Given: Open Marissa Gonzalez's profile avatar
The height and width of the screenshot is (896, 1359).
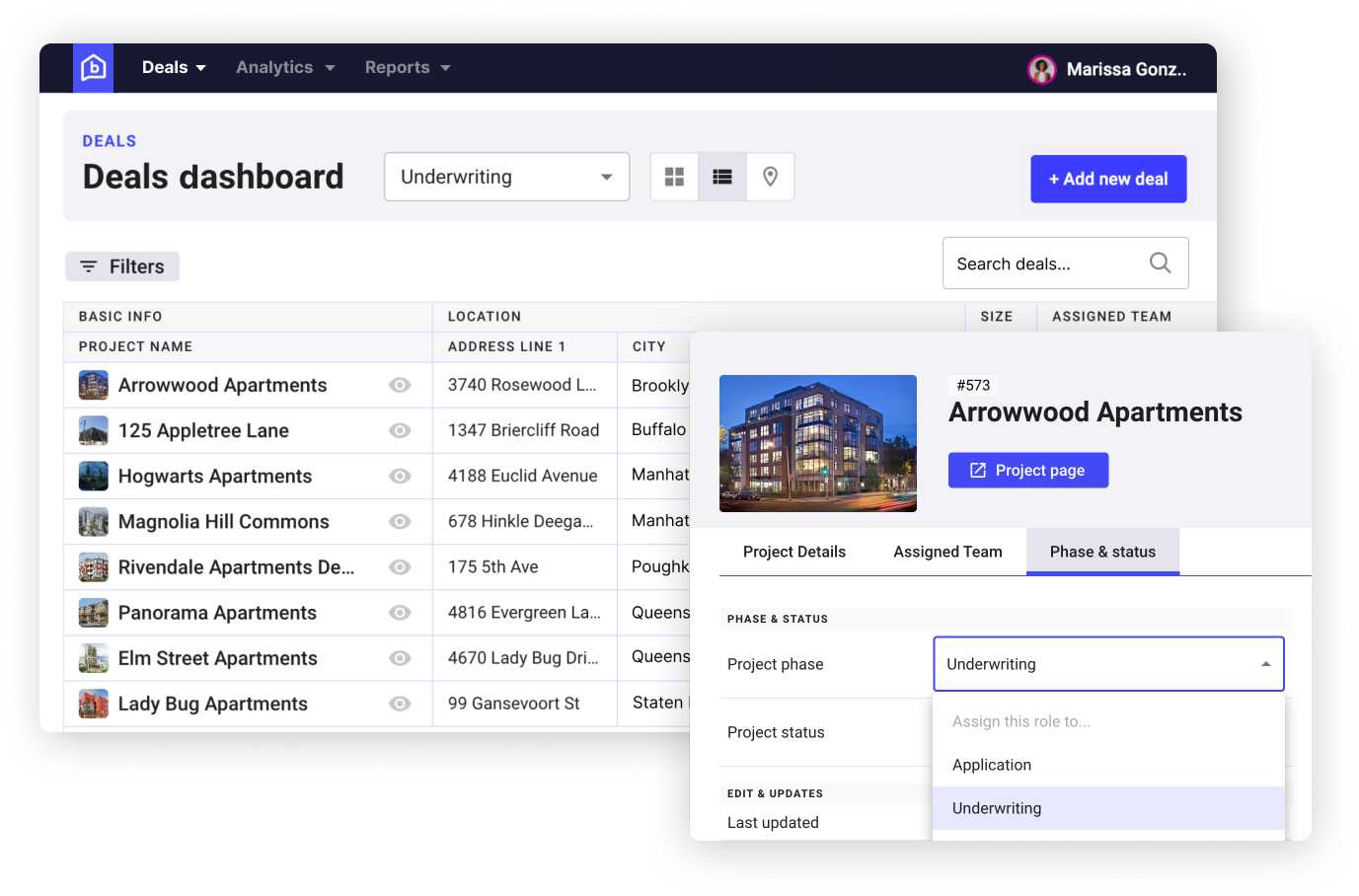Looking at the screenshot, I should 1041,69.
